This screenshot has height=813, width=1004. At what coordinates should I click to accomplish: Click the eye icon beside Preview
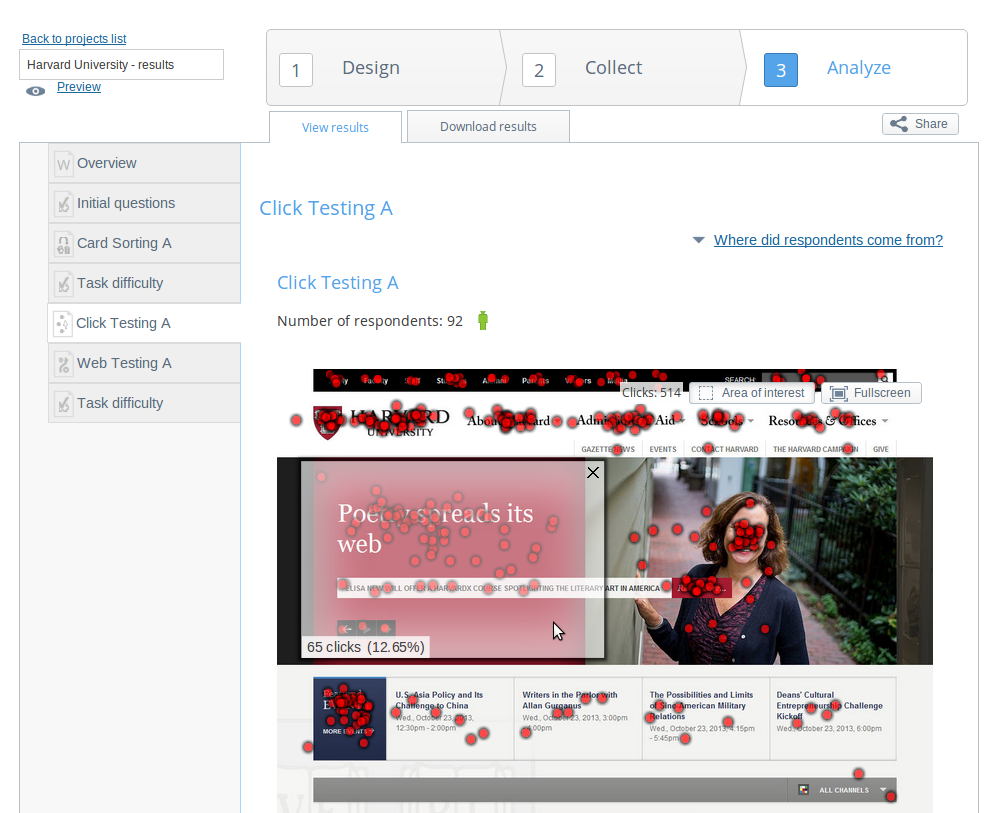pyautogui.click(x=35, y=91)
